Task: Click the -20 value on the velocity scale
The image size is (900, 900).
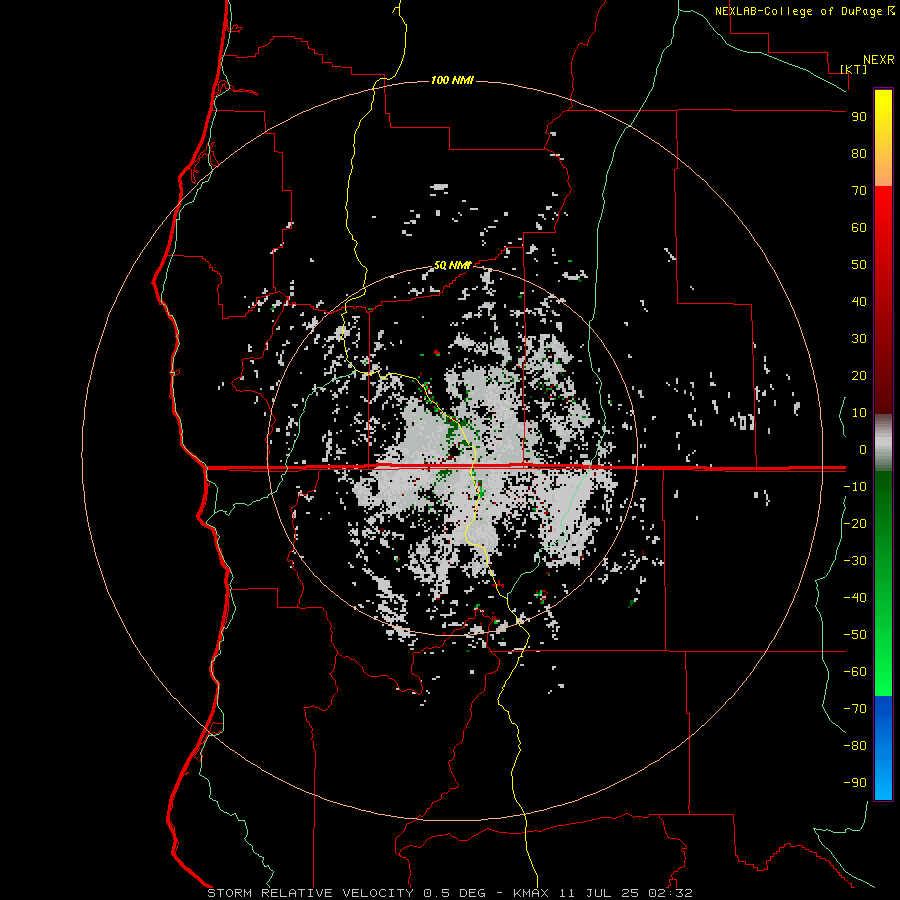Action: coord(855,523)
